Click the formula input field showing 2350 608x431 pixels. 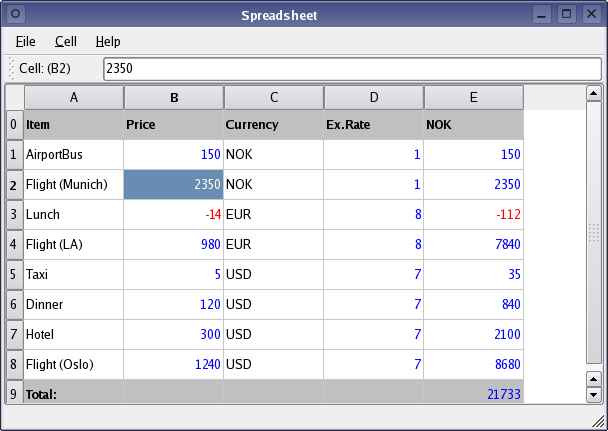click(x=352, y=69)
